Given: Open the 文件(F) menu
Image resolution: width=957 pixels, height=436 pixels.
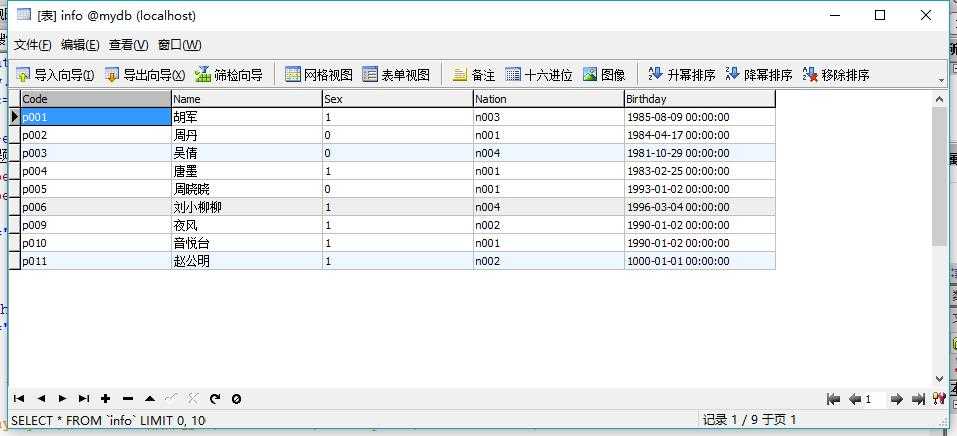Looking at the screenshot, I should click(x=32, y=45).
